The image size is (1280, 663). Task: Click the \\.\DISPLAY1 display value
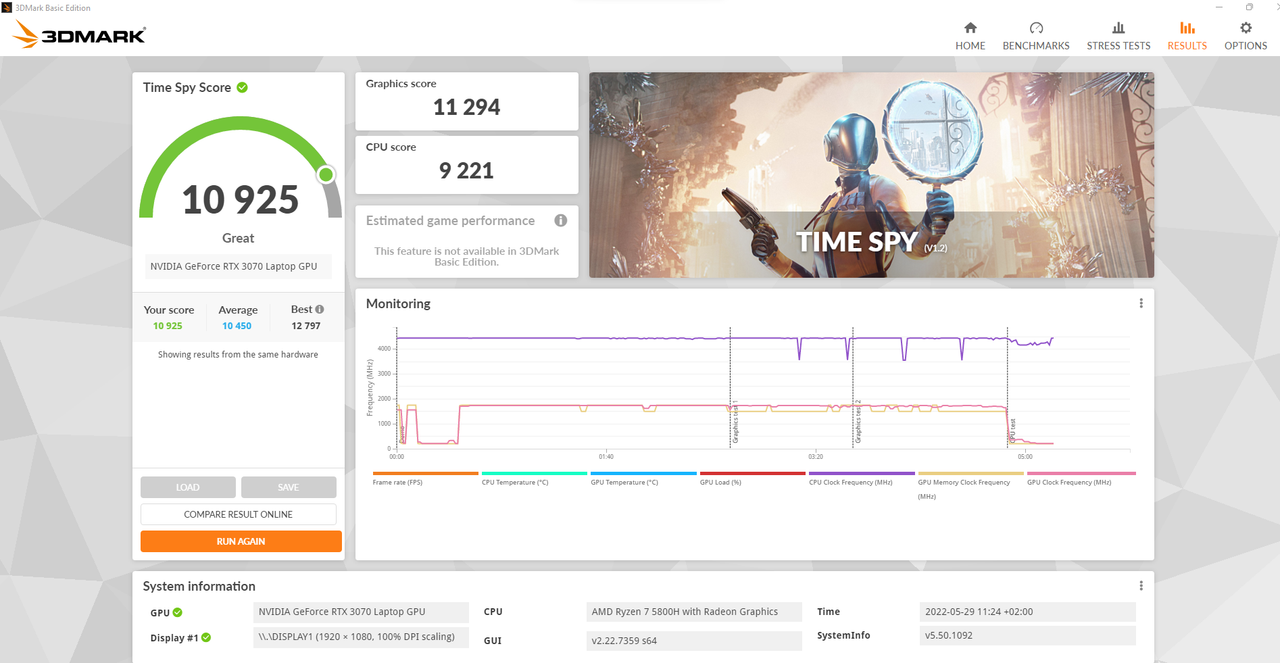pyautogui.click(x=360, y=637)
